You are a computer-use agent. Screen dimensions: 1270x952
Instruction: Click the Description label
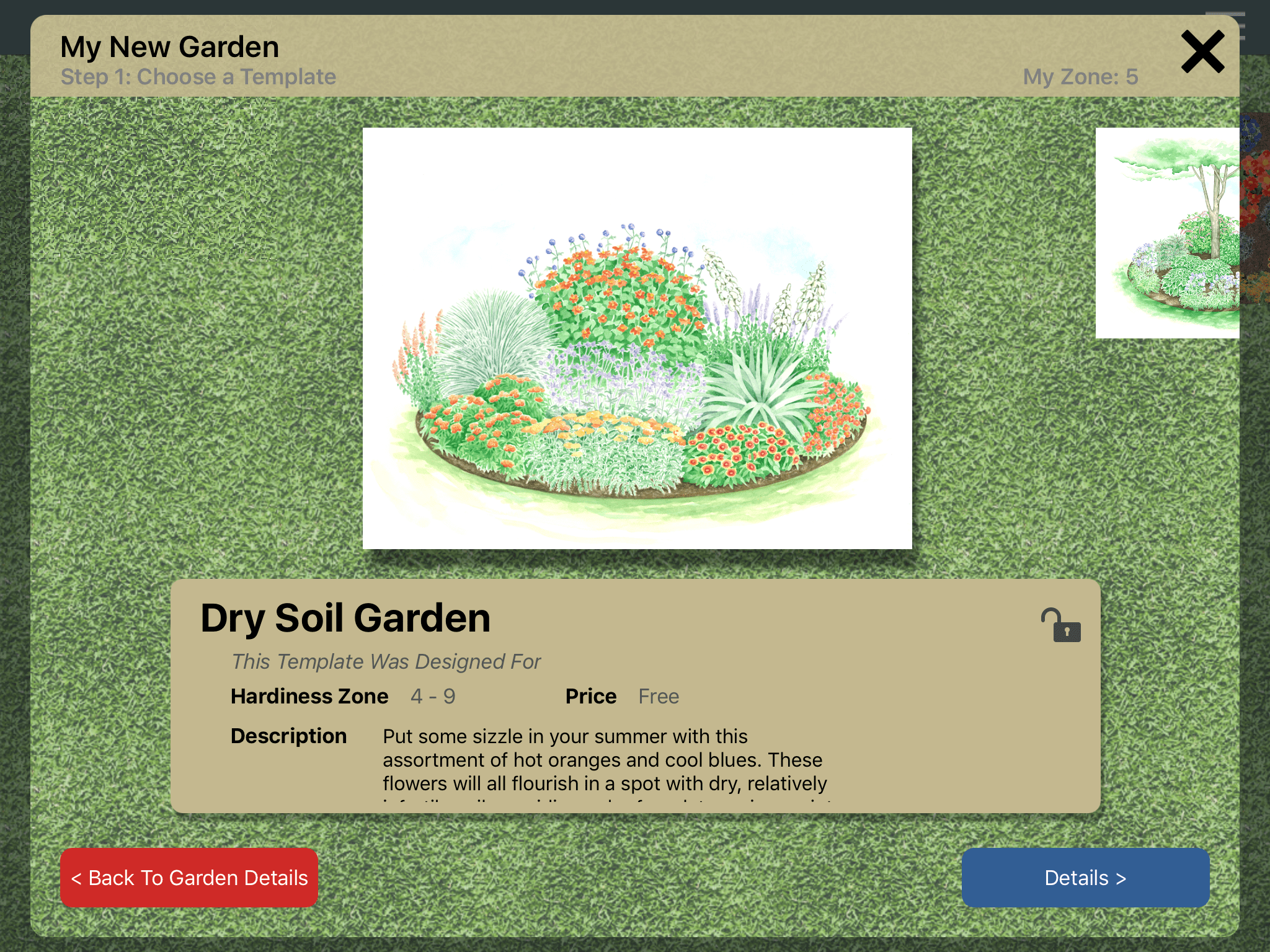tap(288, 736)
